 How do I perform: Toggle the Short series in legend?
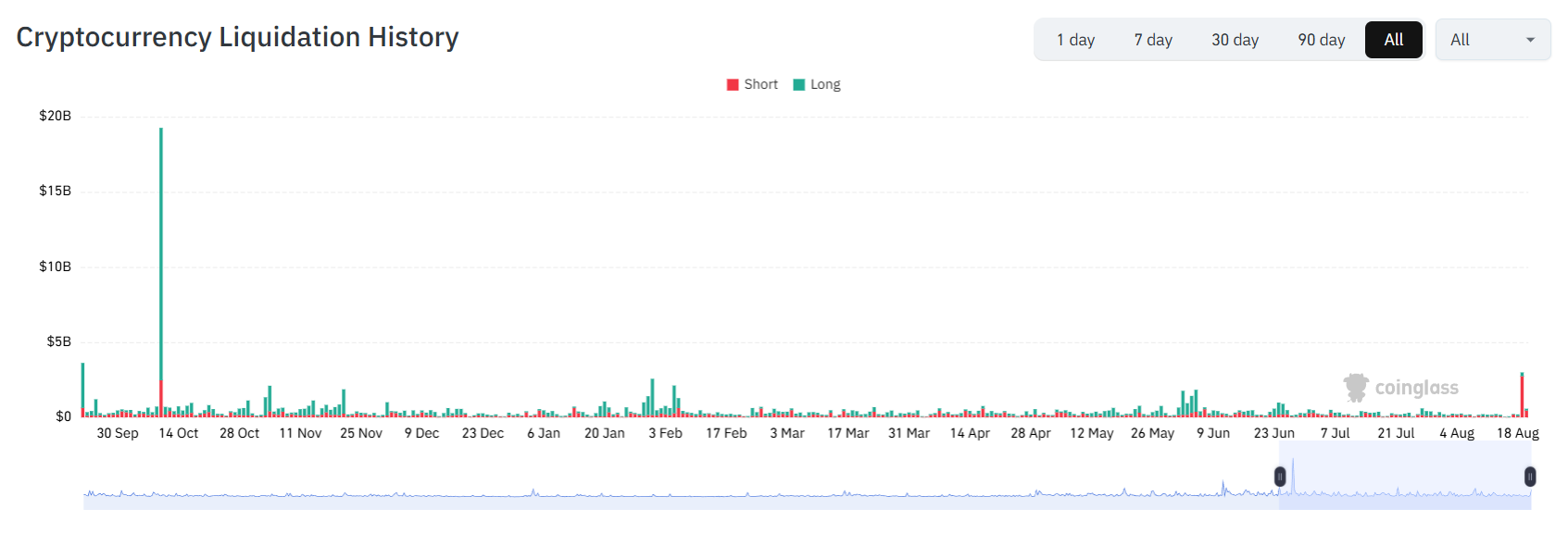click(752, 84)
